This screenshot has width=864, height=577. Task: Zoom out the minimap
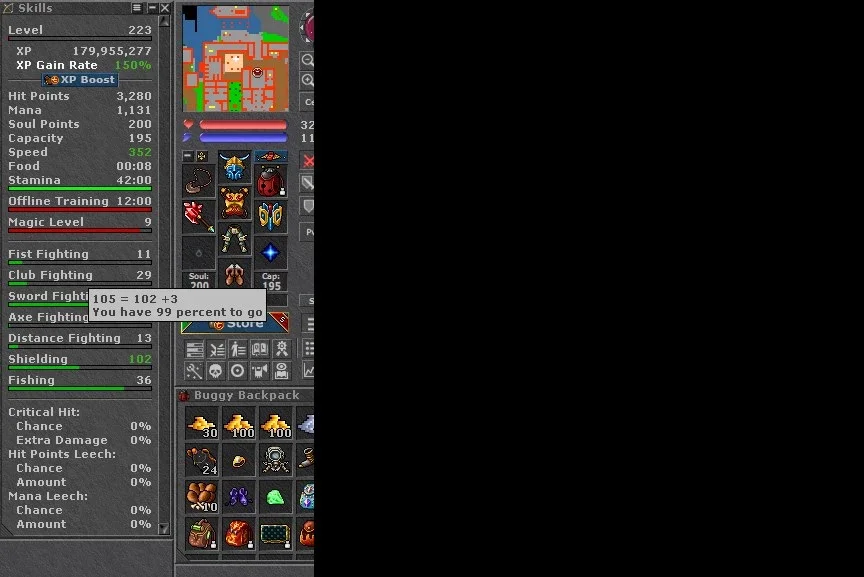[x=307, y=60]
